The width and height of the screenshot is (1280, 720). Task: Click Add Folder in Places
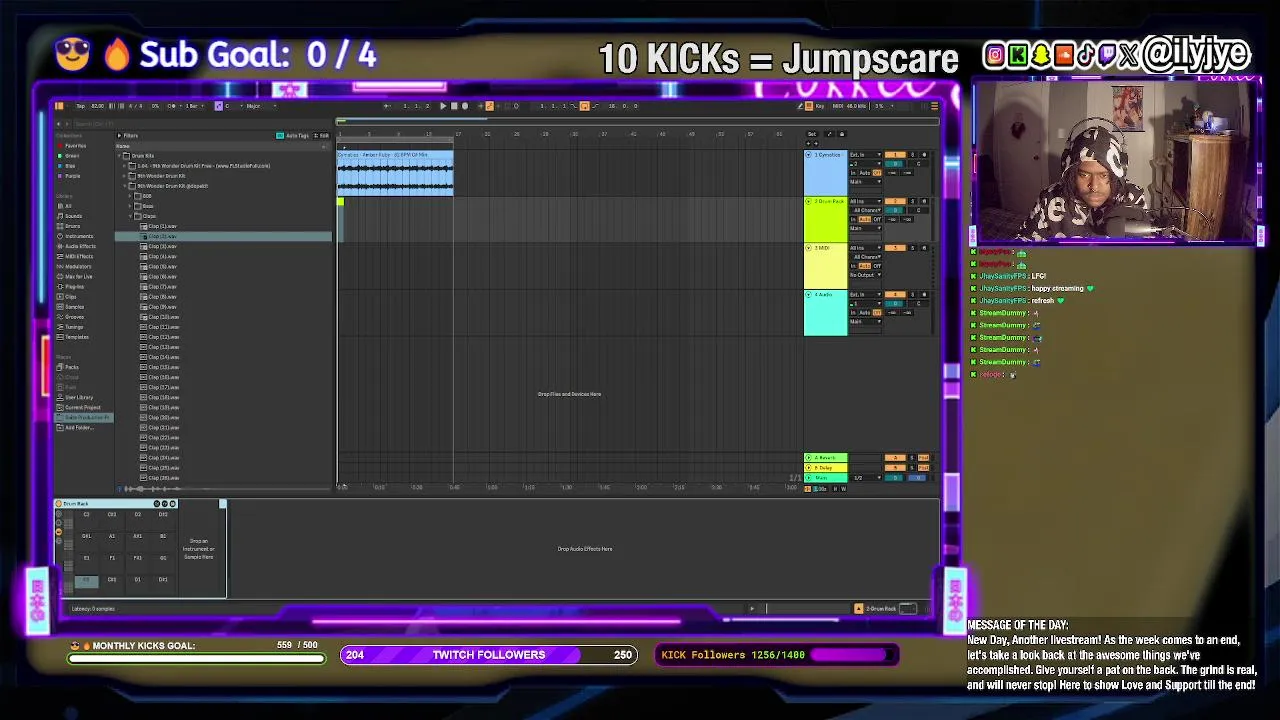[x=78, y=427]
